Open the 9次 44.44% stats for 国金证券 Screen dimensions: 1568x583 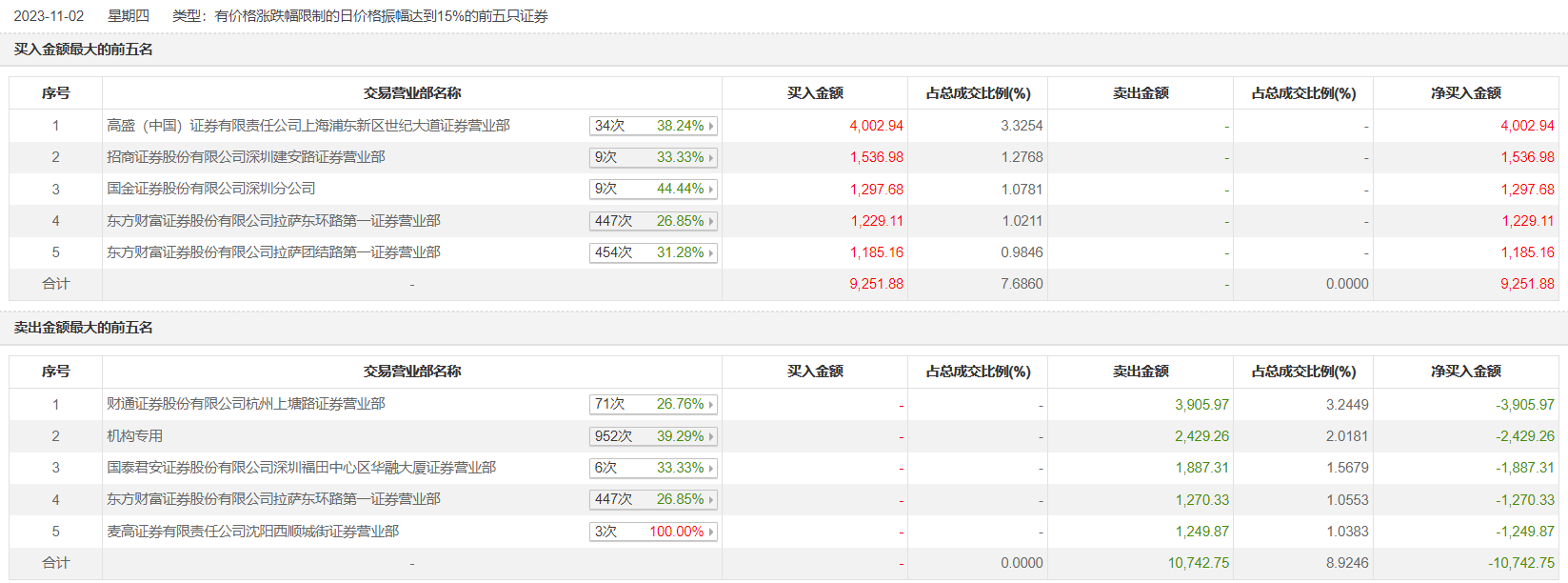pos(652,189)
